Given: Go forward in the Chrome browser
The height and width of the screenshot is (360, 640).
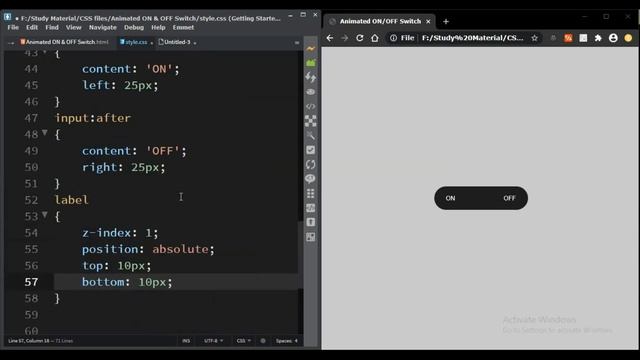Looking at the screenshot, I should (344, 38).
